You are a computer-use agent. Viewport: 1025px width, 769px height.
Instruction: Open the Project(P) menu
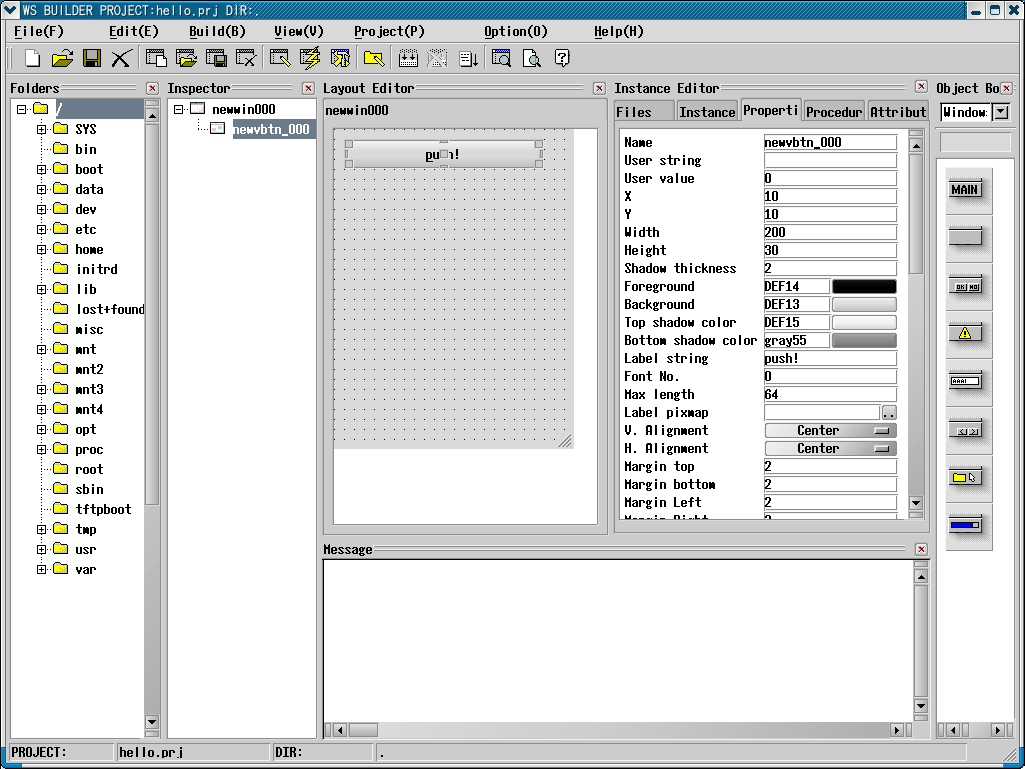pos(390,31)
